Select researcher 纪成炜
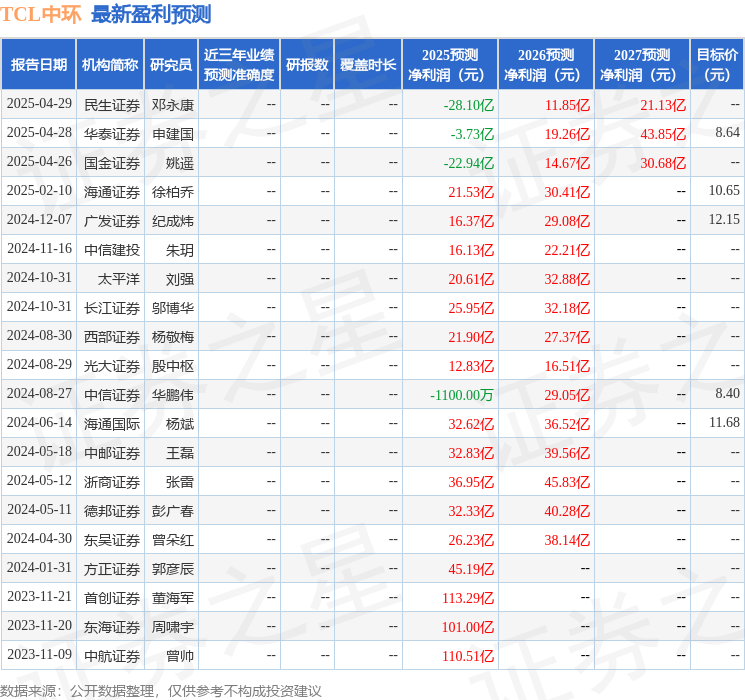745x700 pixels. click(x=173, y=221)
